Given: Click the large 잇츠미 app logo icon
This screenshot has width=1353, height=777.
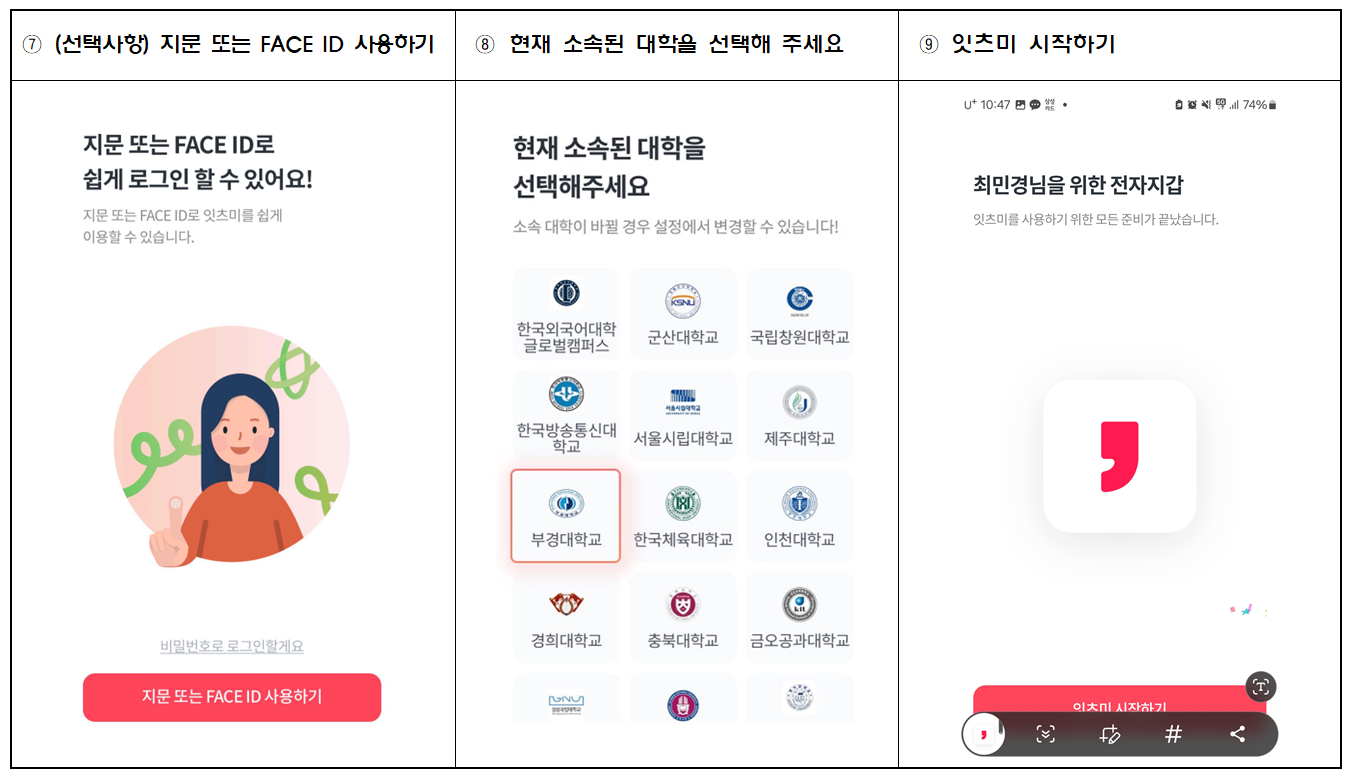Looking at the screenshot, I should (1119, 456).
